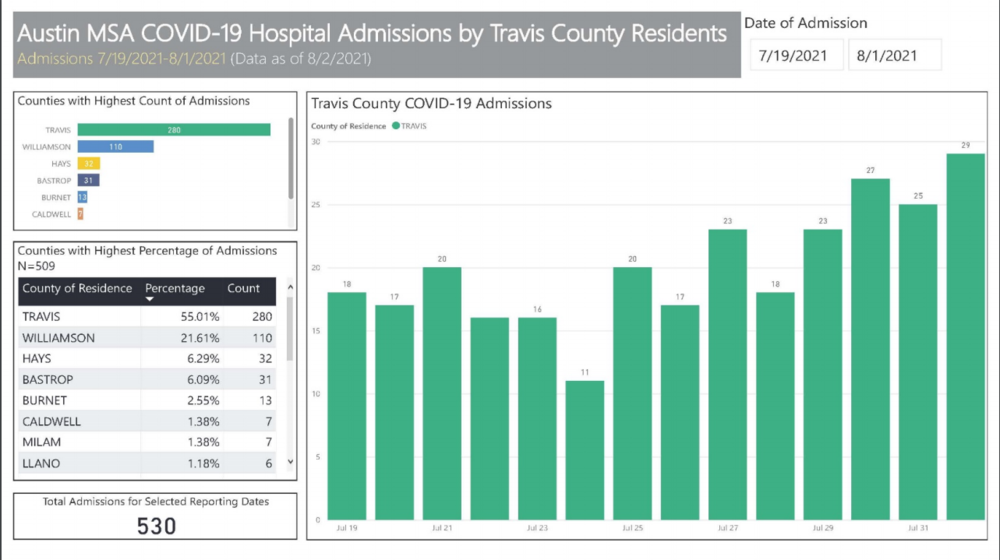
Task: Edit the end date 8/1/2021 field
Action: coord(892,56)
